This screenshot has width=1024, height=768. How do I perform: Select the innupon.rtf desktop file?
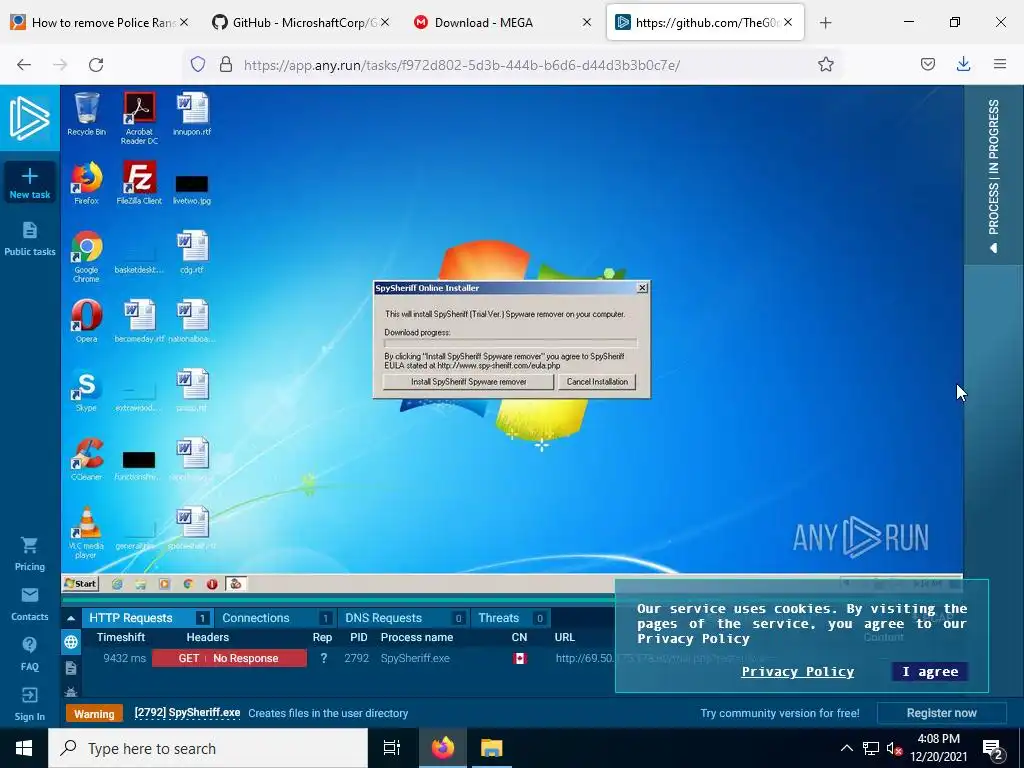[x=192, y=114]
